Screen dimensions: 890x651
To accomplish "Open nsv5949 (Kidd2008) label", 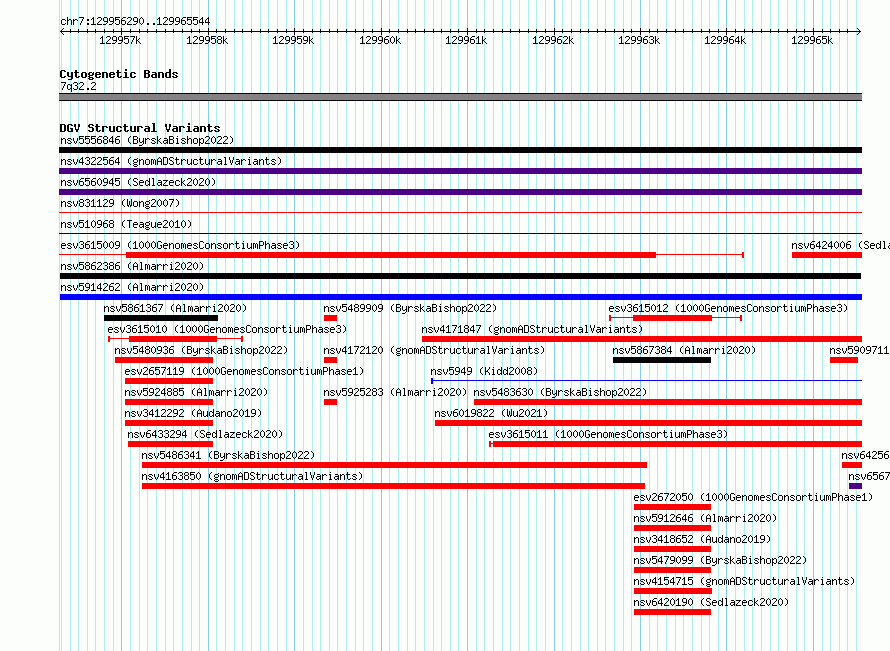I will [x=484, y=371].
